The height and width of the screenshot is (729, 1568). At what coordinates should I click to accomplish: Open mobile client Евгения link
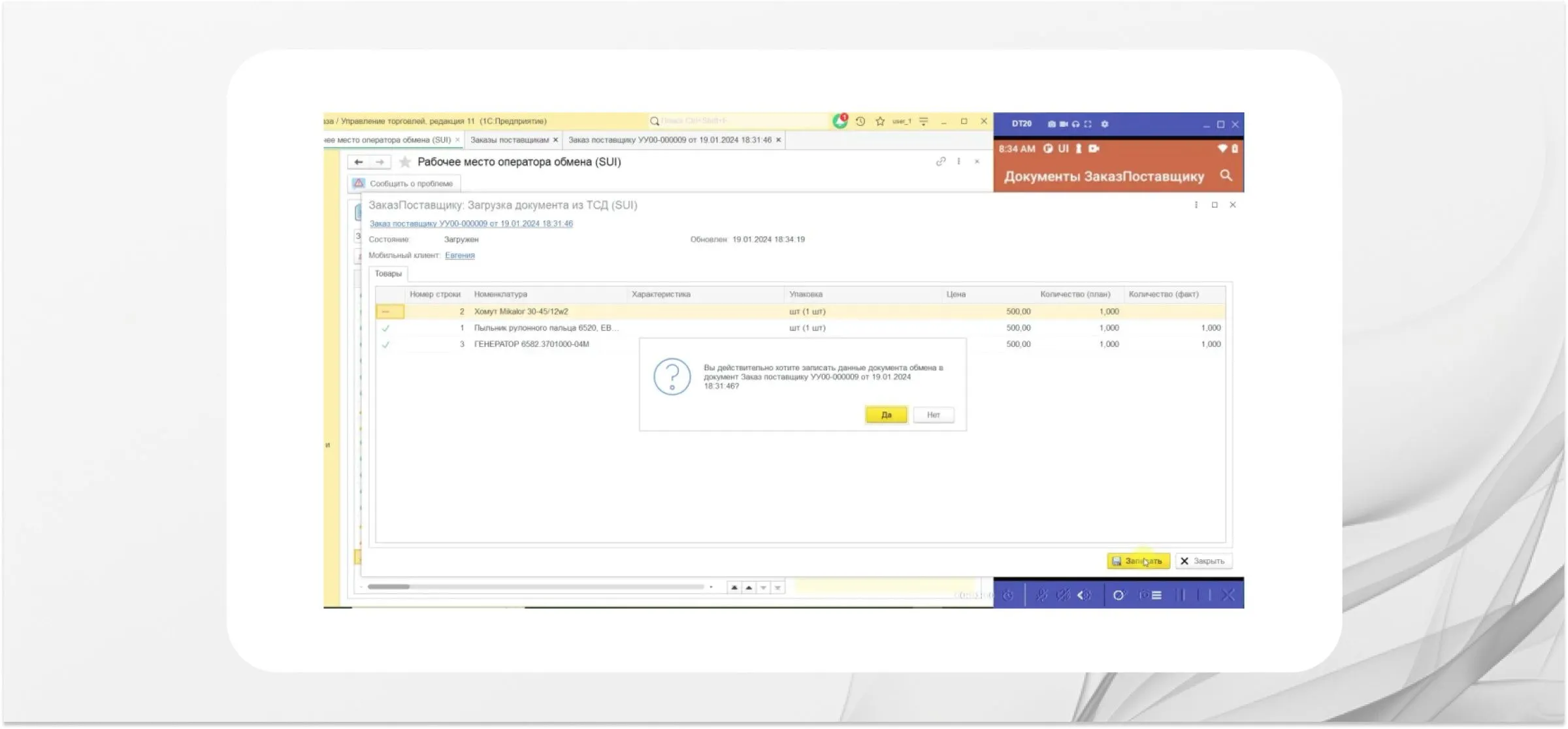coord(460,255)
